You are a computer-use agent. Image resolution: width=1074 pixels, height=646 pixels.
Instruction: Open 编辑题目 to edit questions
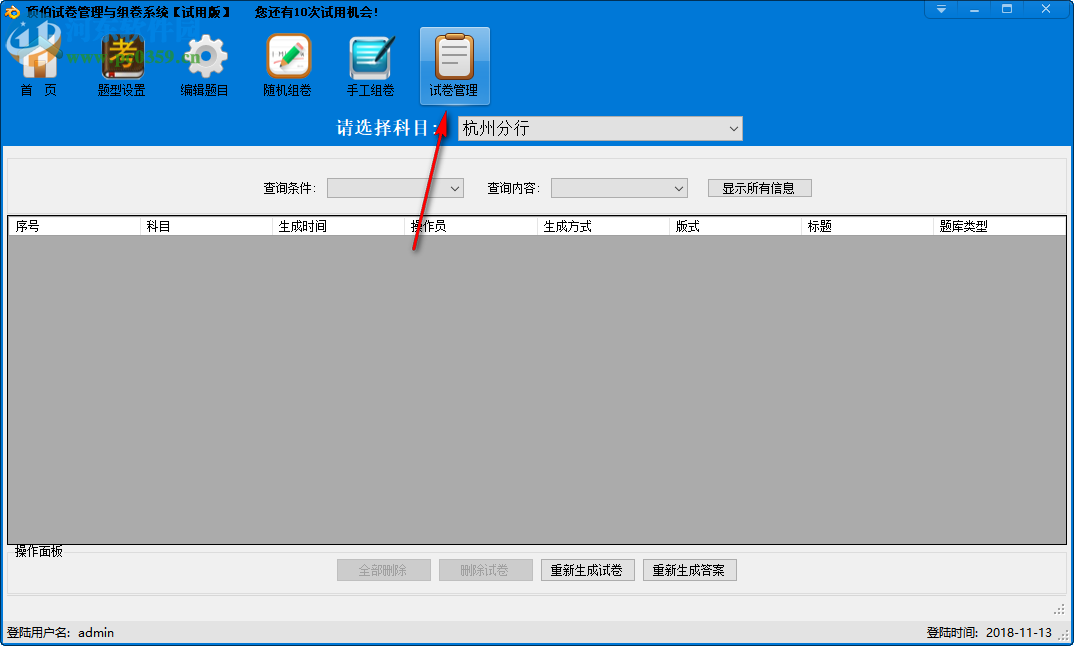(203, 60)
